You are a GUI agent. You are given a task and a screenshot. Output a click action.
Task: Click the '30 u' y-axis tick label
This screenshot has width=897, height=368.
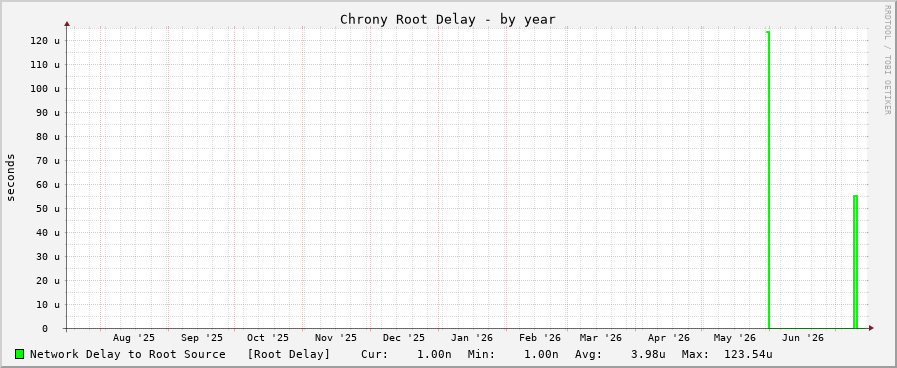(x=49, y=257)
